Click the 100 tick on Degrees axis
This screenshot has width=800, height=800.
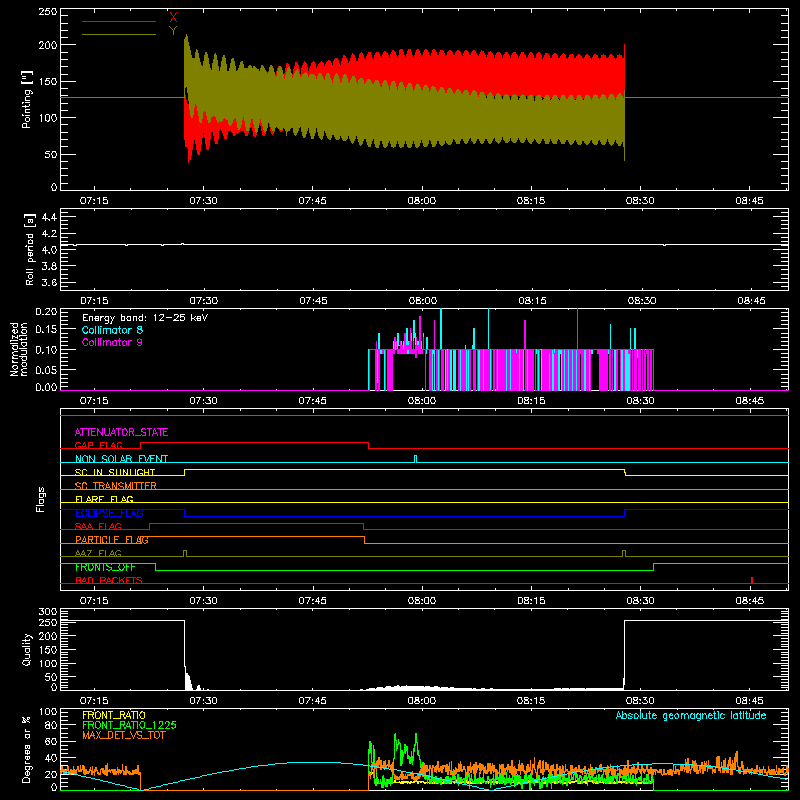click(48, 712)
